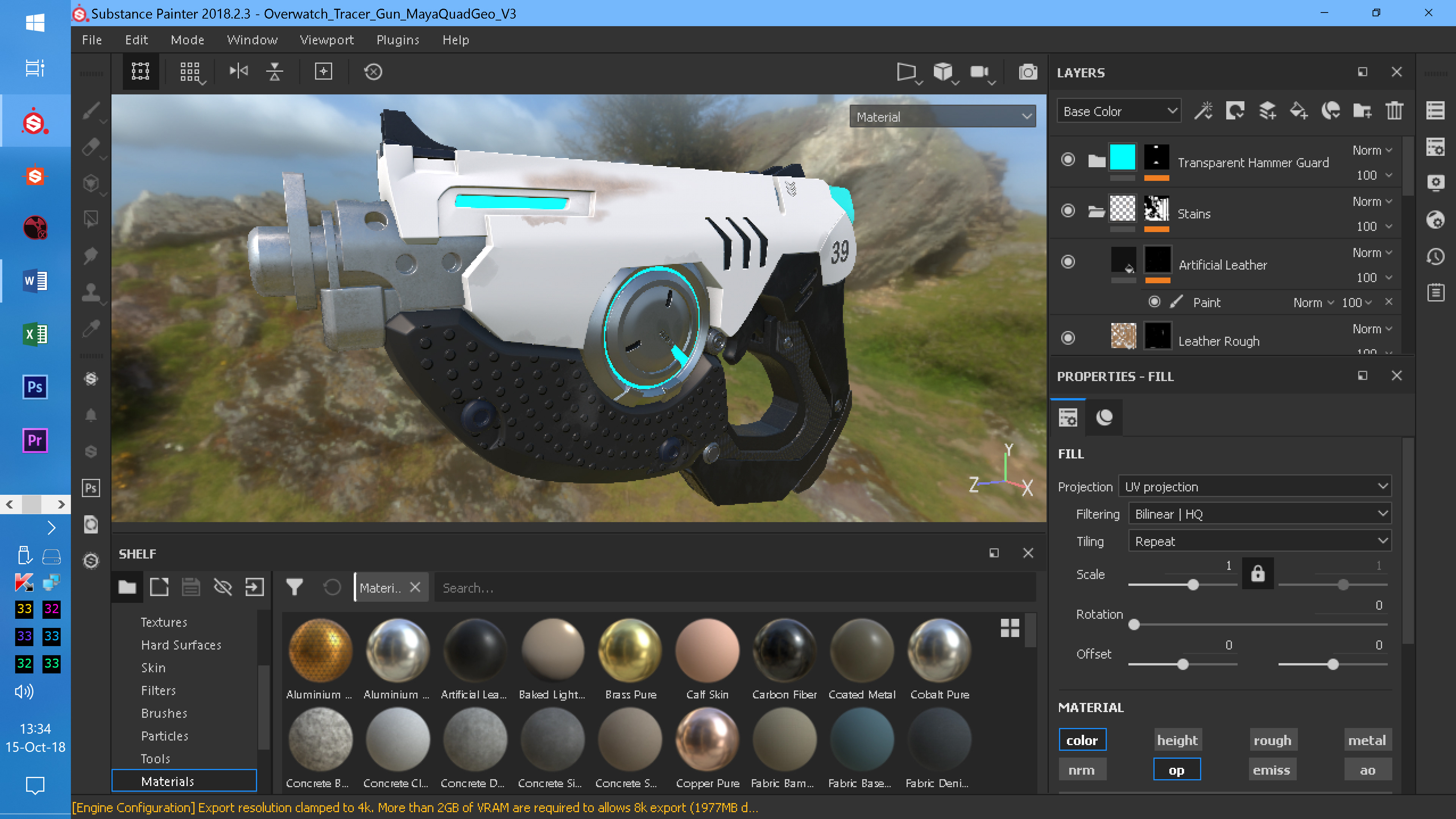Open the Plugins menu
The height and width of the screenshot is (819, 1456).
point(397,39)
